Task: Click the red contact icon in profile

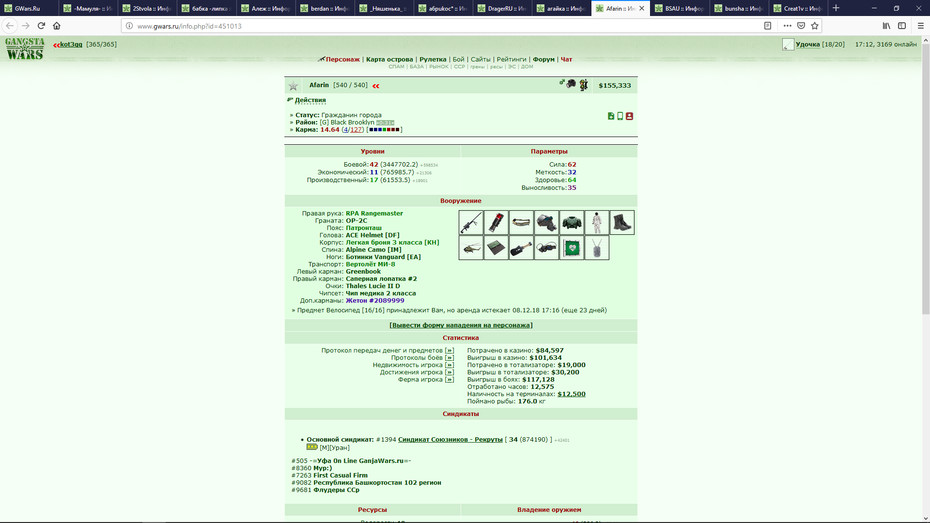Action: (x=629, y=116)
